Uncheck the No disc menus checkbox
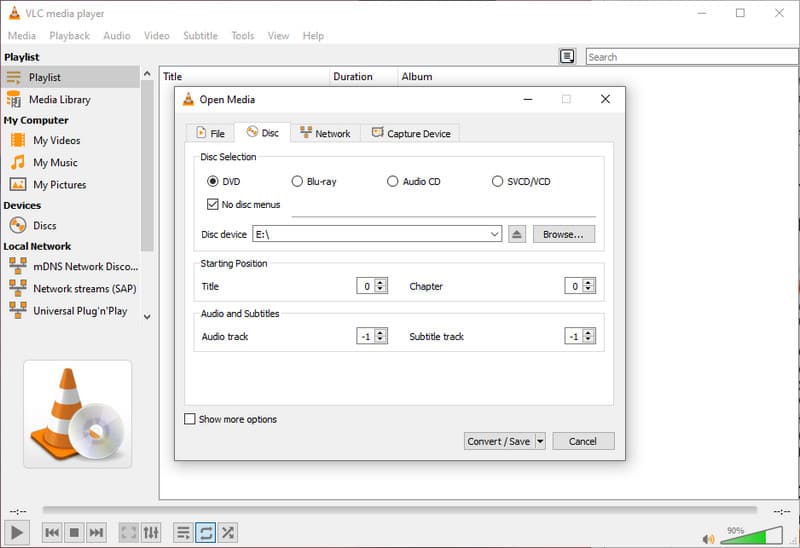This screenshot has height=548, width=800. pyautogui.click(x=212, y=205)
